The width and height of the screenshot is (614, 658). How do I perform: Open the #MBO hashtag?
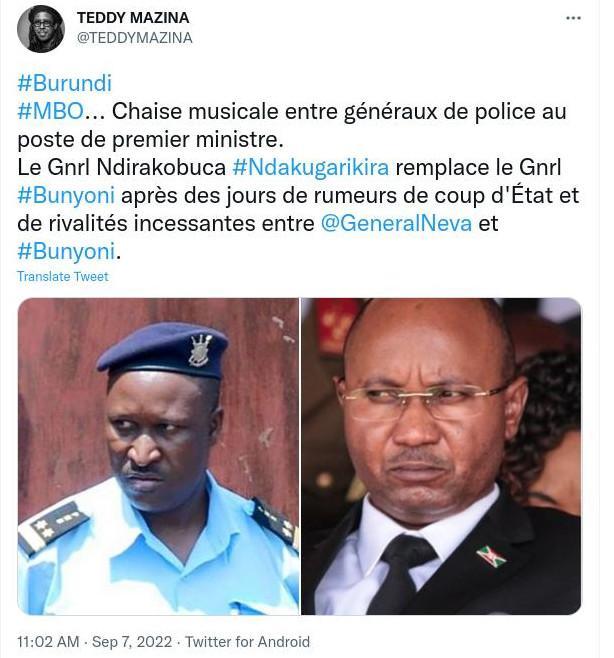pyautogui.click(x=50, y=111)
